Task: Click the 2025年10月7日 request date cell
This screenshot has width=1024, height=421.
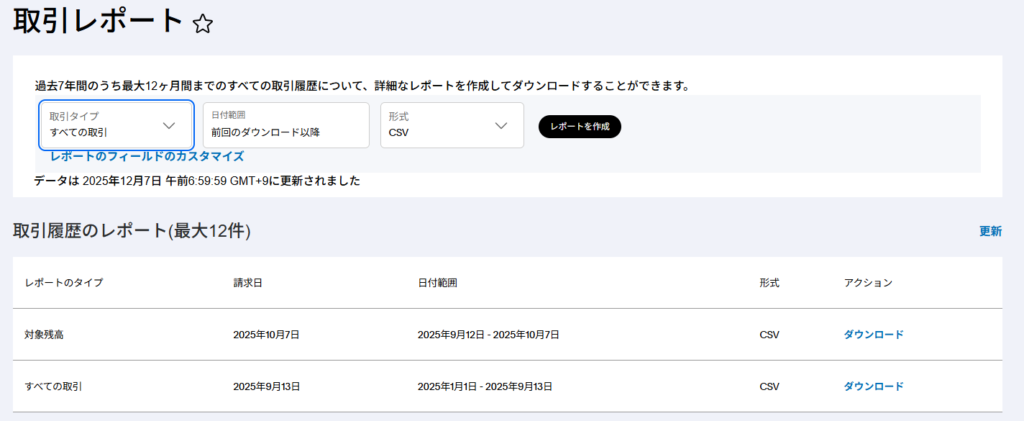Action: click(x=266, y=334)
